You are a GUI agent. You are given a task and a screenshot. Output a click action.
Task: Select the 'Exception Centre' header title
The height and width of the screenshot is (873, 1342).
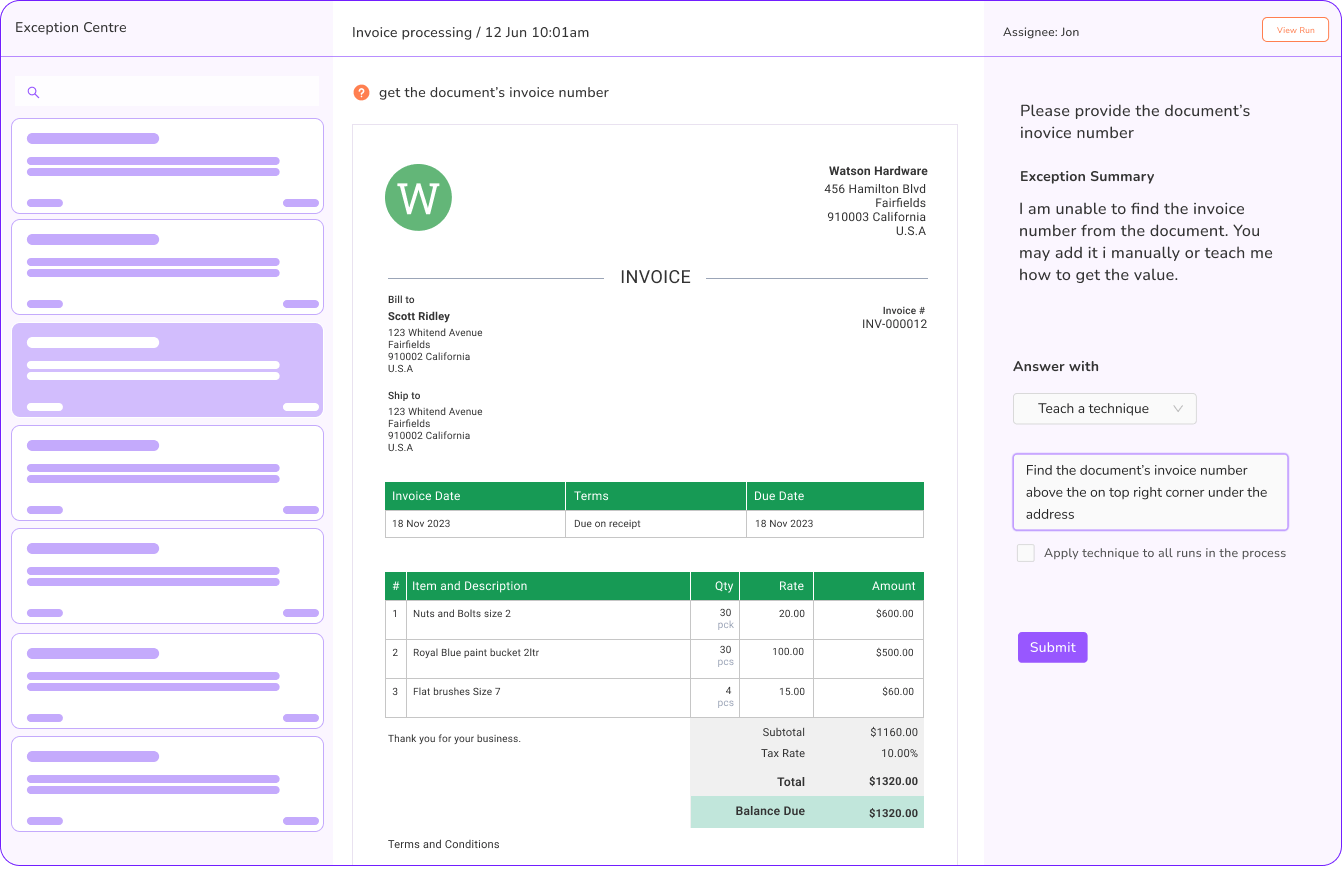point(71,27)
